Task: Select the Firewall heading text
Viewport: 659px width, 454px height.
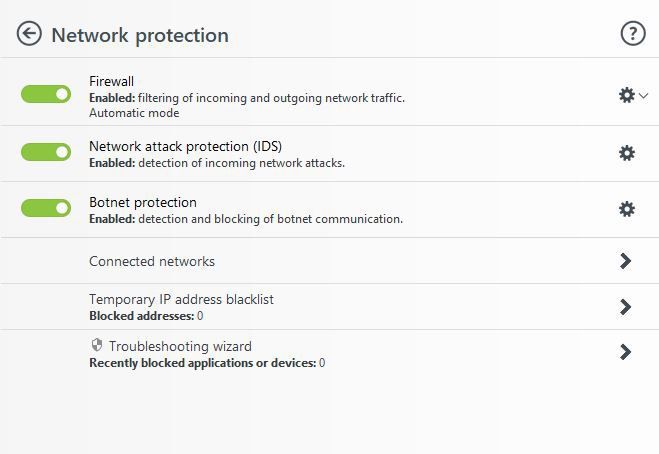Action: [x=111, y=81]
